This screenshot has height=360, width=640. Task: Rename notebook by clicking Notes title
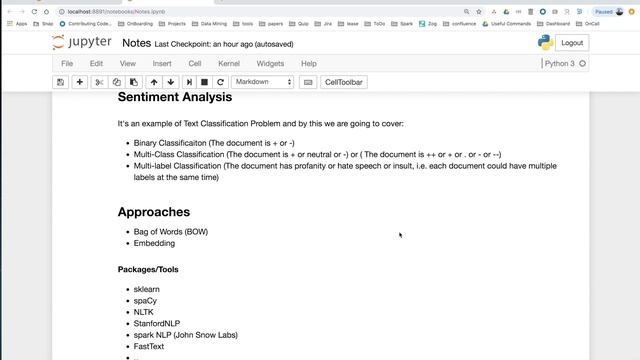point(136,43)
